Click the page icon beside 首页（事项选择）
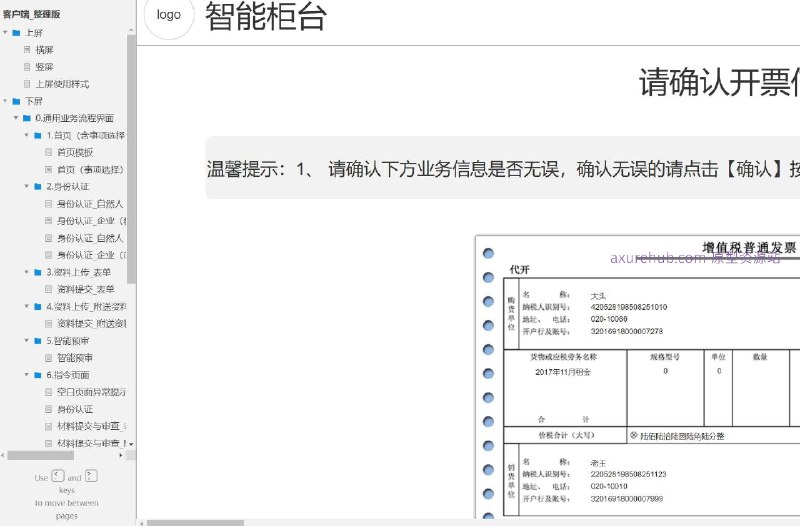800x526 pixels. pyautogui.click(x=48, y=169)
